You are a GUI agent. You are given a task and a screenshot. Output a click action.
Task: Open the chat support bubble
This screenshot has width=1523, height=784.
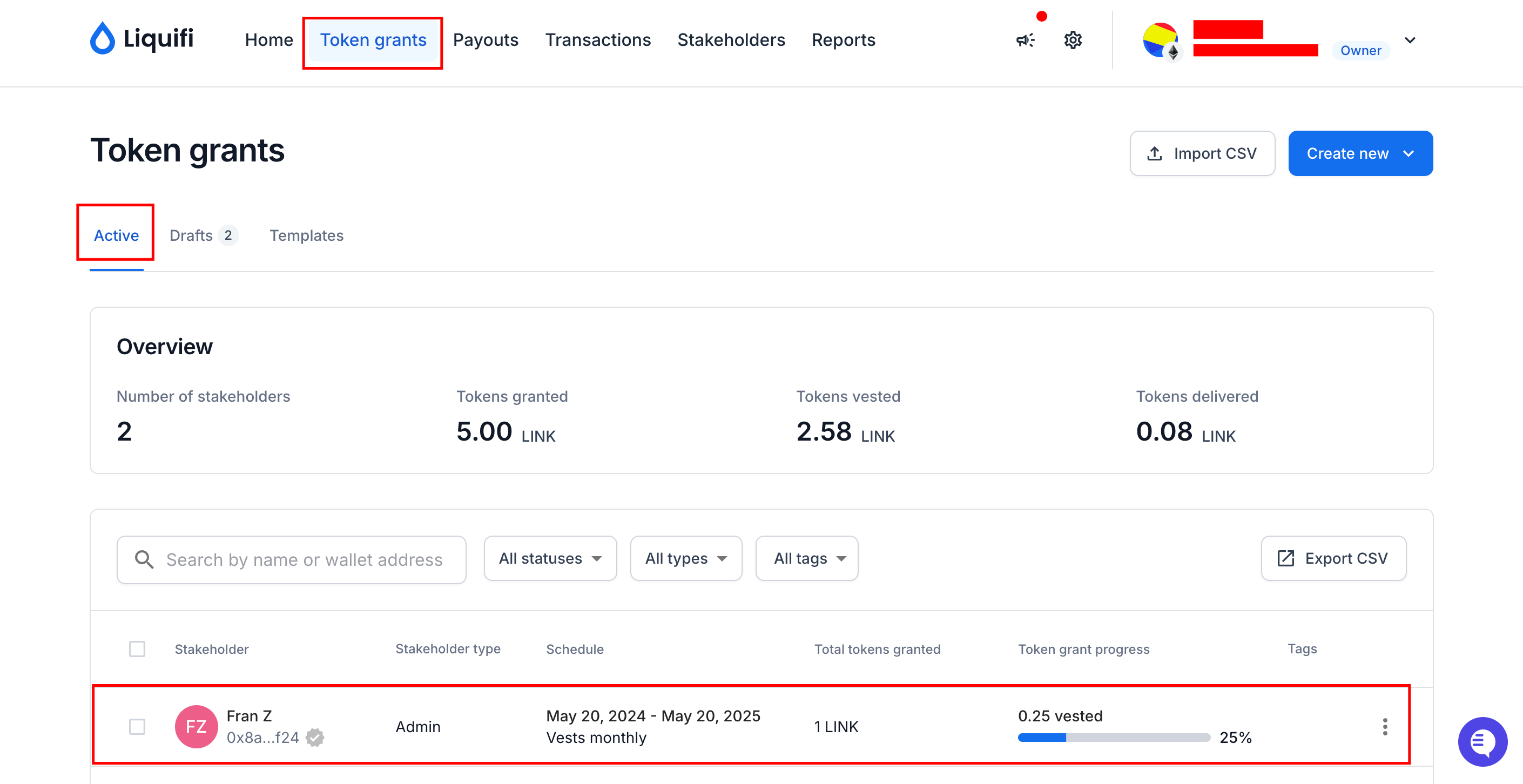[1482, 741]
